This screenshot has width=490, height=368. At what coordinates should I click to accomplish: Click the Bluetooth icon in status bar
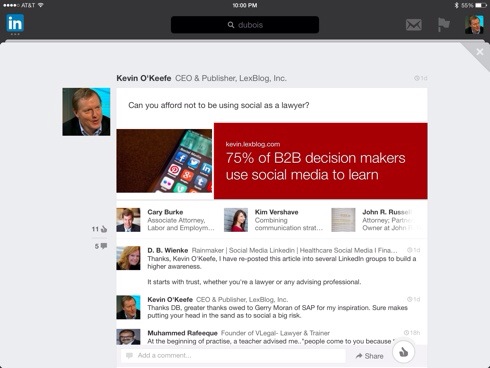click(x=457, y=5)
